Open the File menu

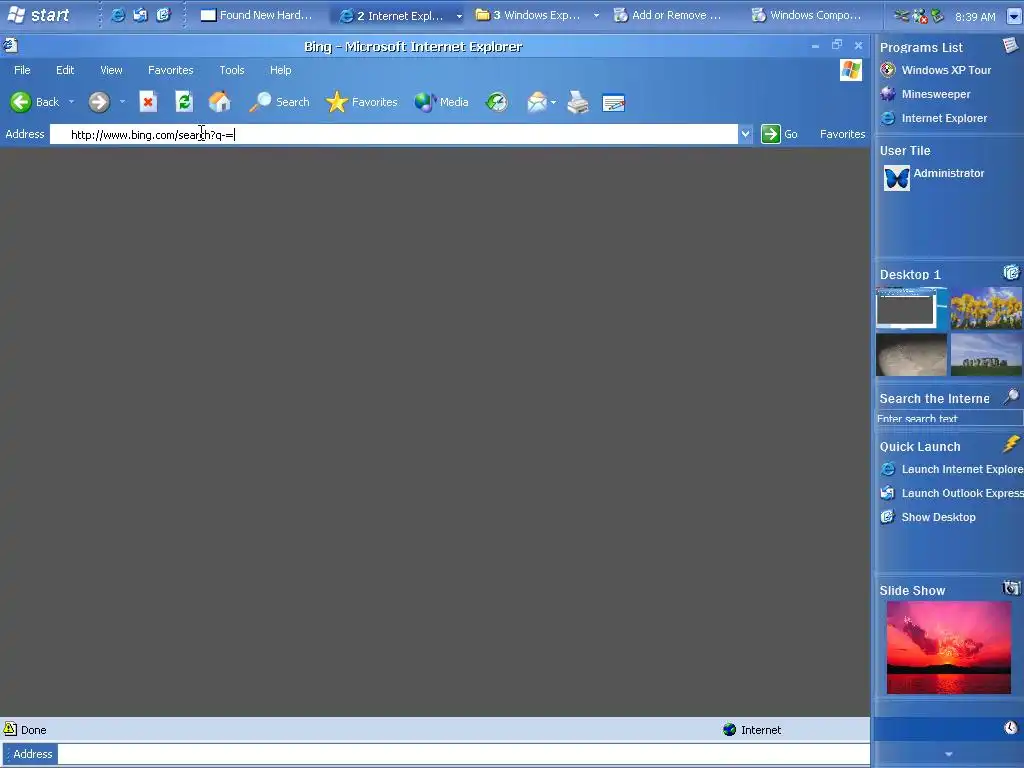(22, 70)
